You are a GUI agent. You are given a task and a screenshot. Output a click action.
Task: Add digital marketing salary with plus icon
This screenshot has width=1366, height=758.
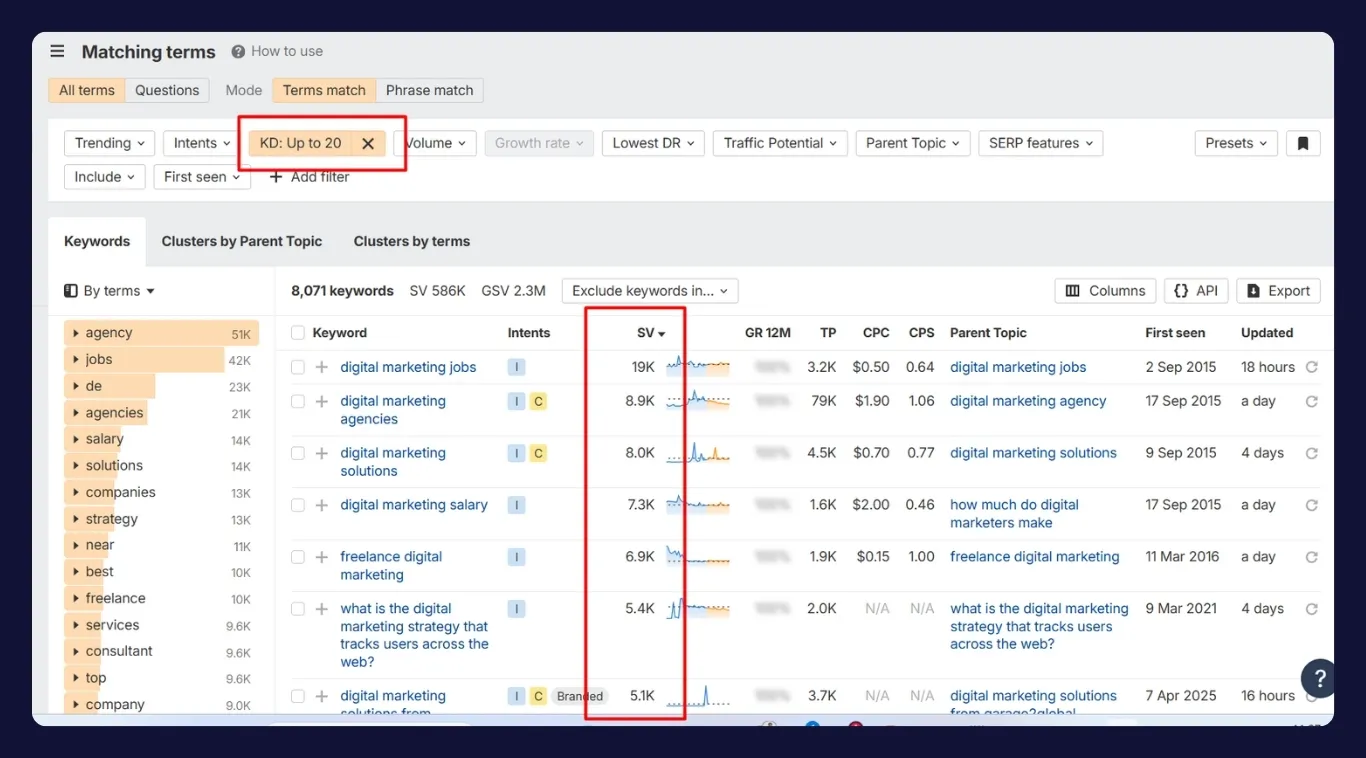click(322, 505)
